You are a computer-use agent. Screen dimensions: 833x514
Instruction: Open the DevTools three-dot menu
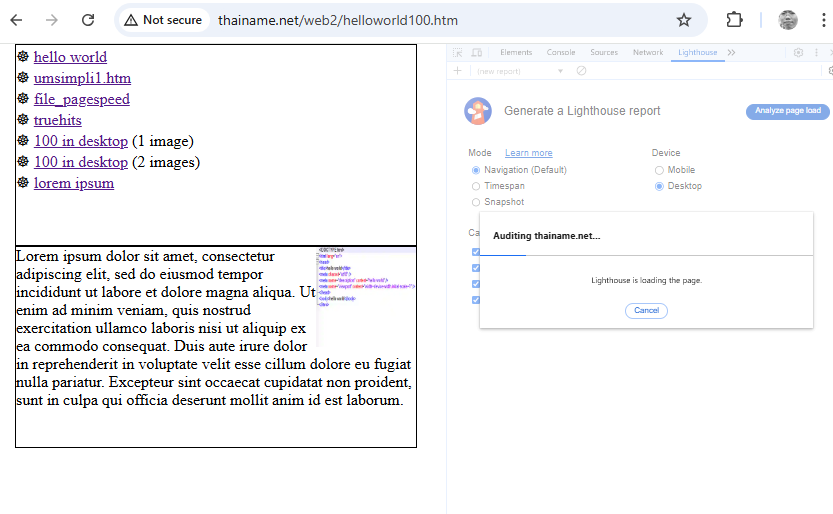click(x=817, y=52)
